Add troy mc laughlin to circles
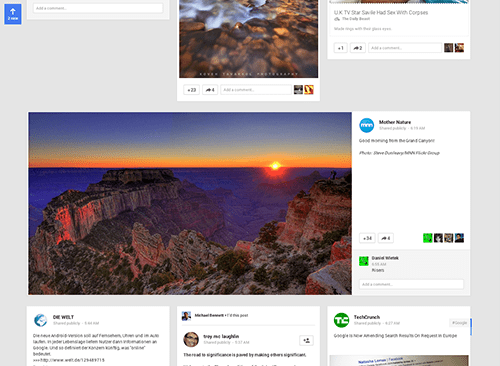Screen dimensions: 500x366 click(306, 340)
